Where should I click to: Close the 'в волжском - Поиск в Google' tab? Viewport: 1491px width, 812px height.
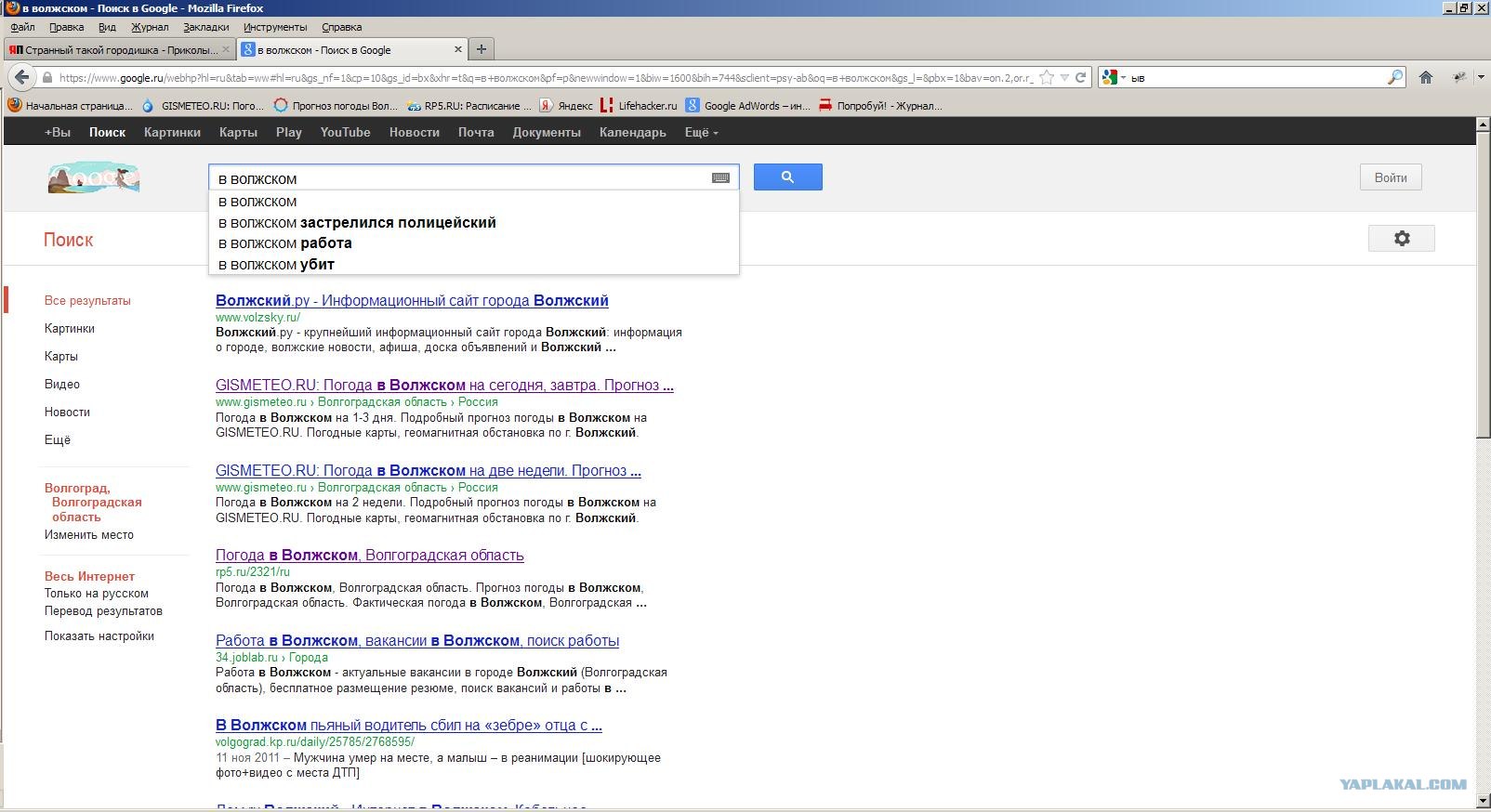457,50
